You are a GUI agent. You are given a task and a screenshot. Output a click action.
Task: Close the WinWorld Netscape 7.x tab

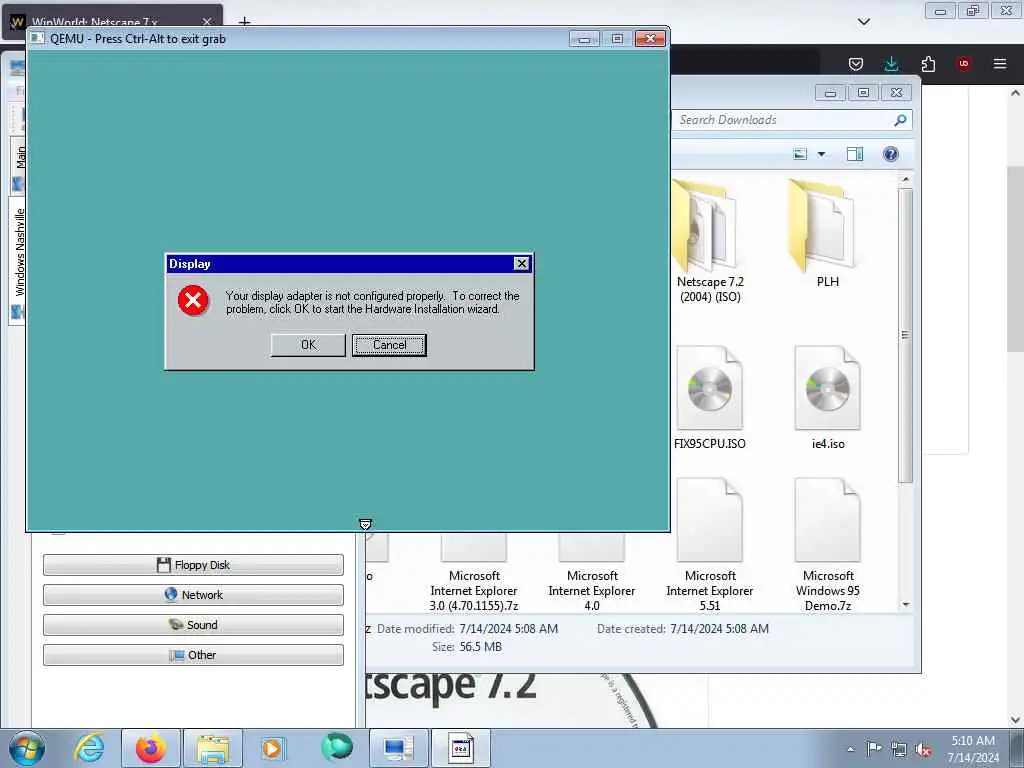pyautogui.click(x=206, y=22)
